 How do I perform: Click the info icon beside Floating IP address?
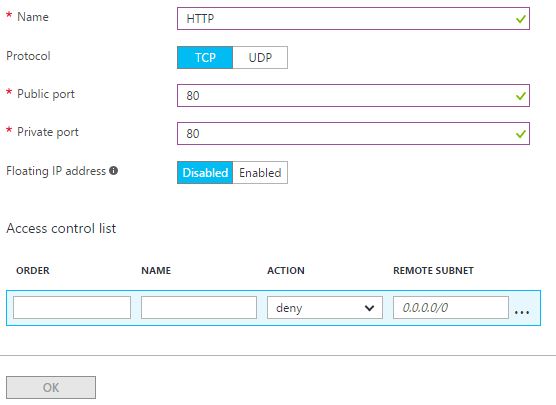point(113,171)
